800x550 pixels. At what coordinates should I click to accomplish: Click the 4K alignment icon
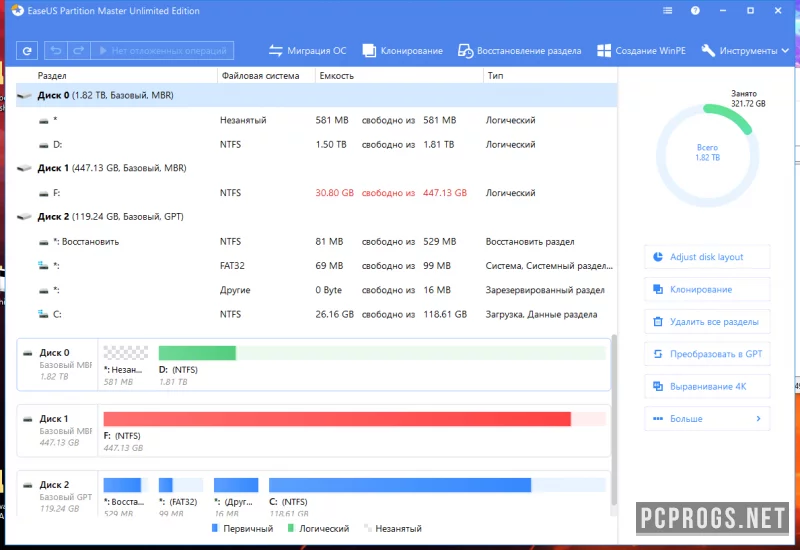(x=658, y=386)
